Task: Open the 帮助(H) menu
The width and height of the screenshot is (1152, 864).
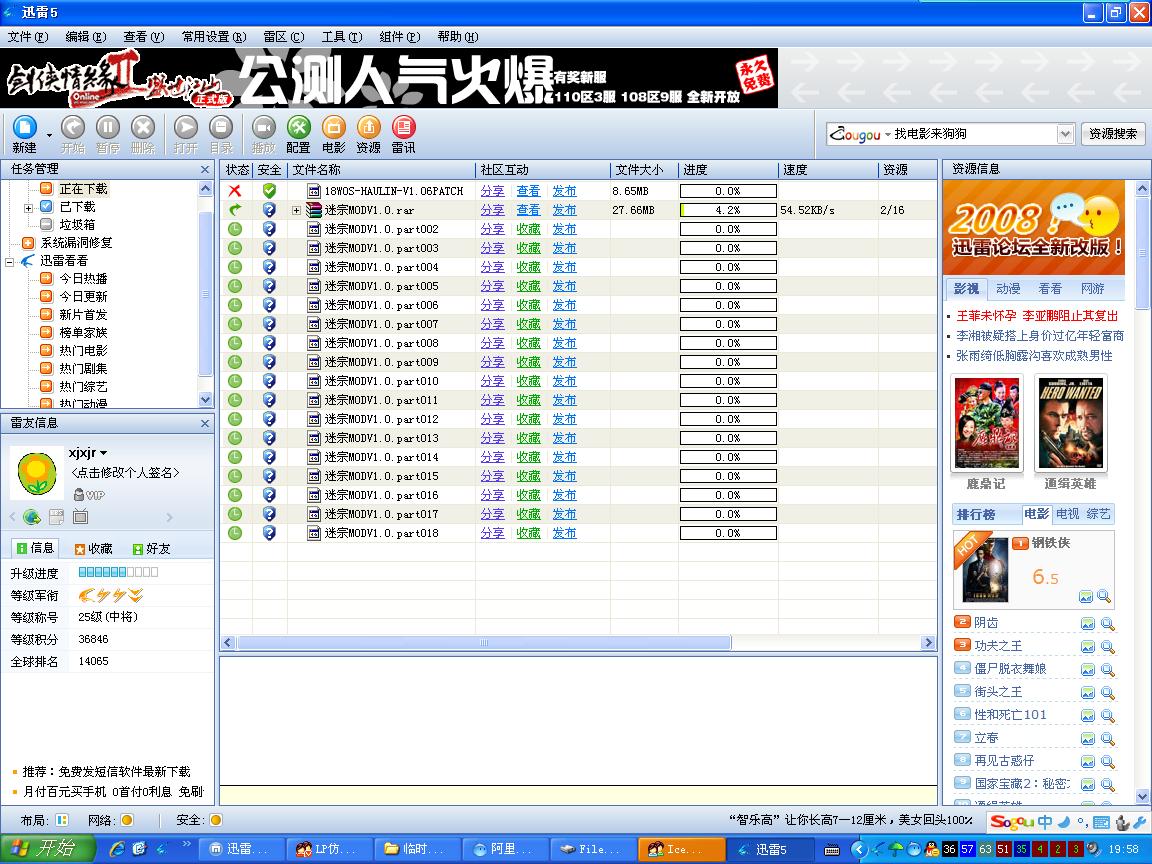Action: tap(458, 37)
